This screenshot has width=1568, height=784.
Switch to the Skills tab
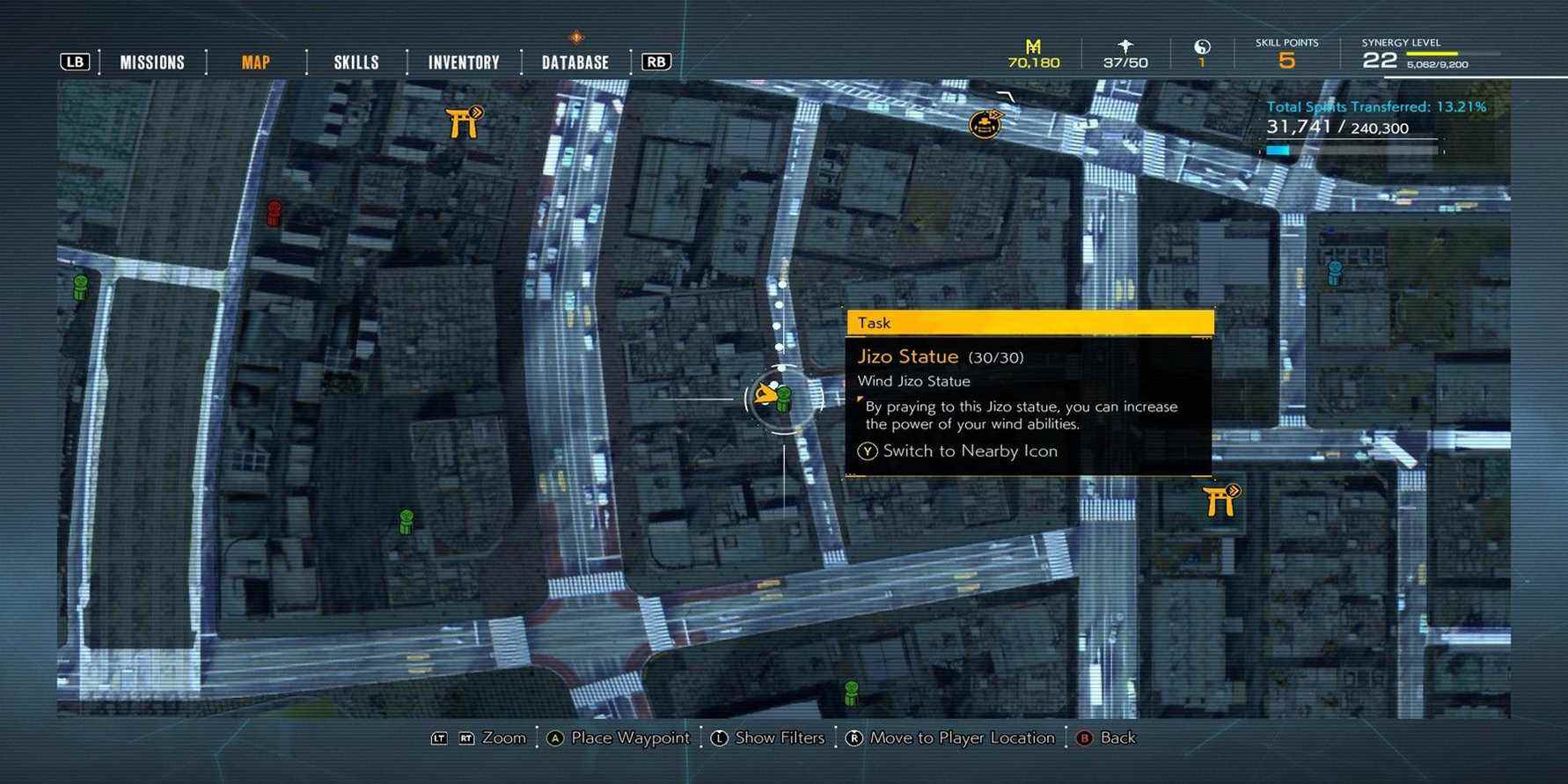[356, 62]
